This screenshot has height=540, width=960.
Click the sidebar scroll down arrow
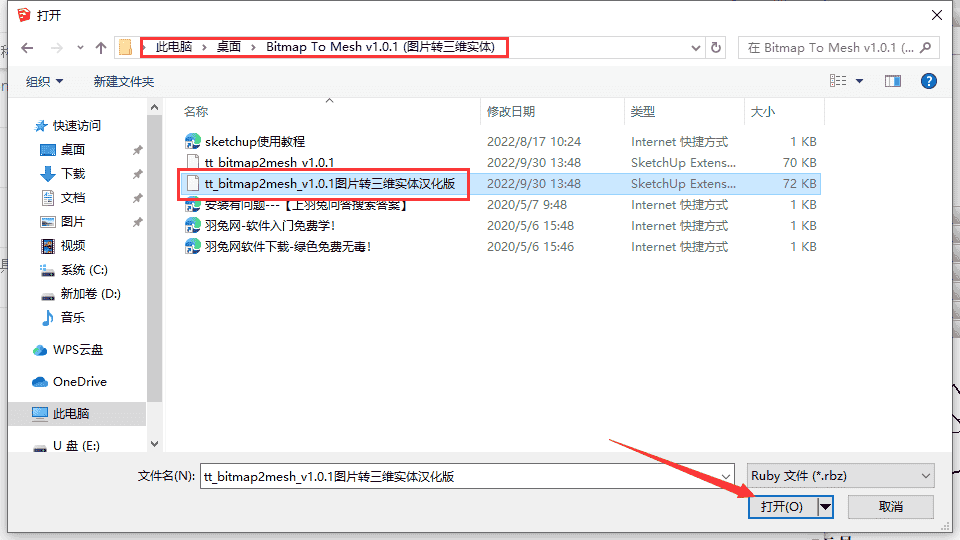tap(154, 444)
